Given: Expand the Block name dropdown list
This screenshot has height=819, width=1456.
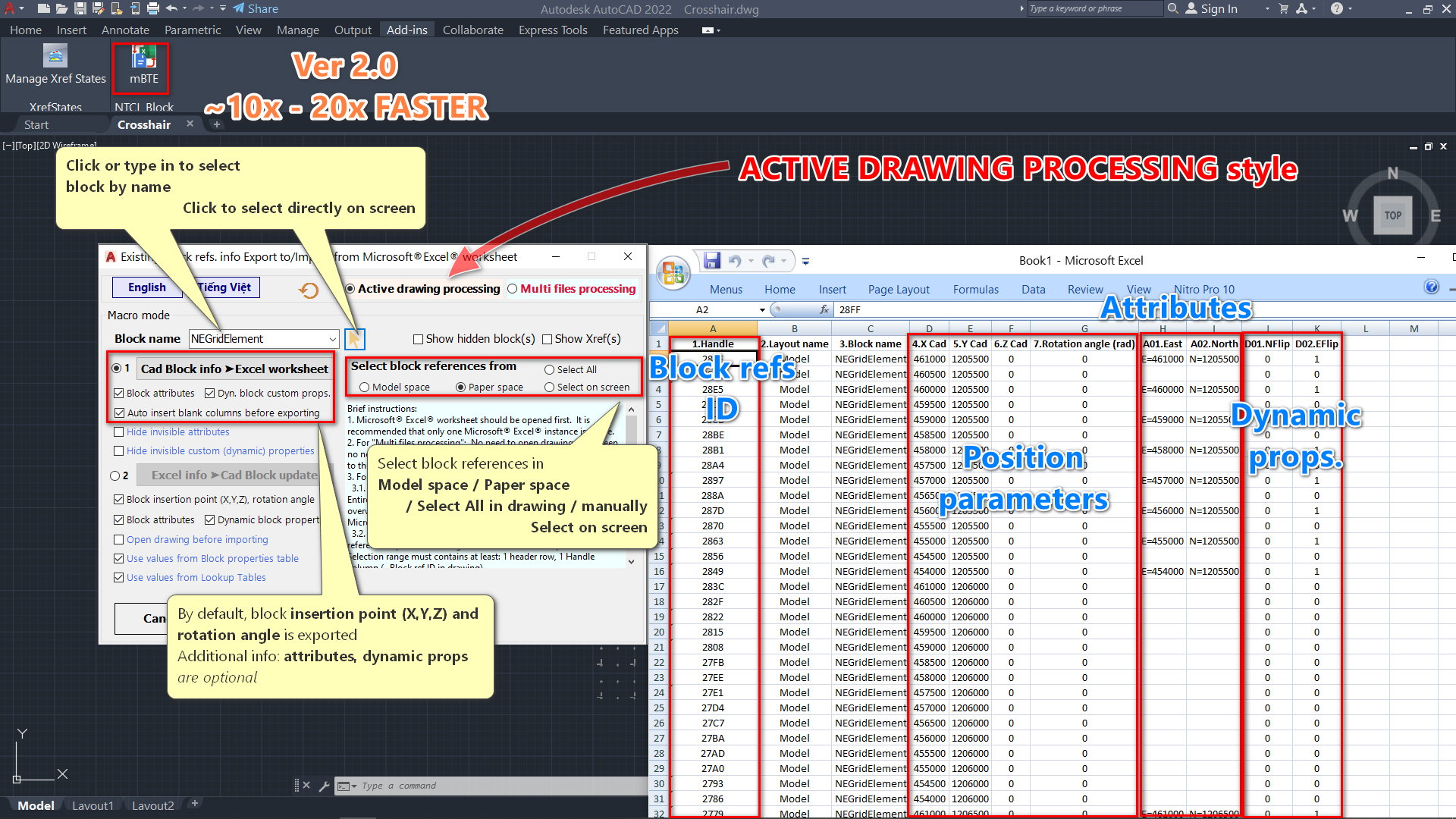Looking at the screenshot, I should (332, 339).
